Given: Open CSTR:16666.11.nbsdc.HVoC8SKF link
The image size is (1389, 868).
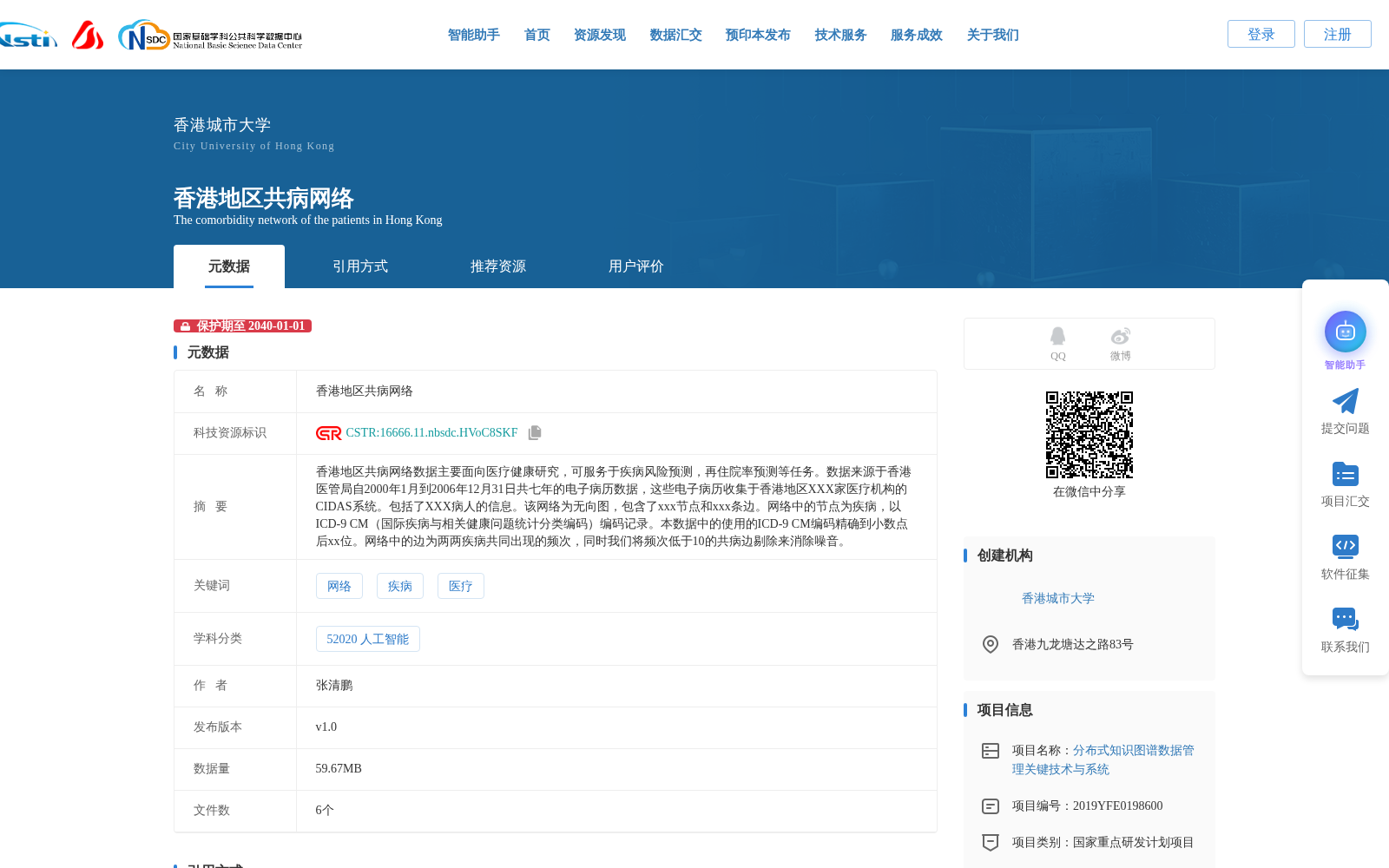Looking at the screenshot, I should (x=431, y=433).
